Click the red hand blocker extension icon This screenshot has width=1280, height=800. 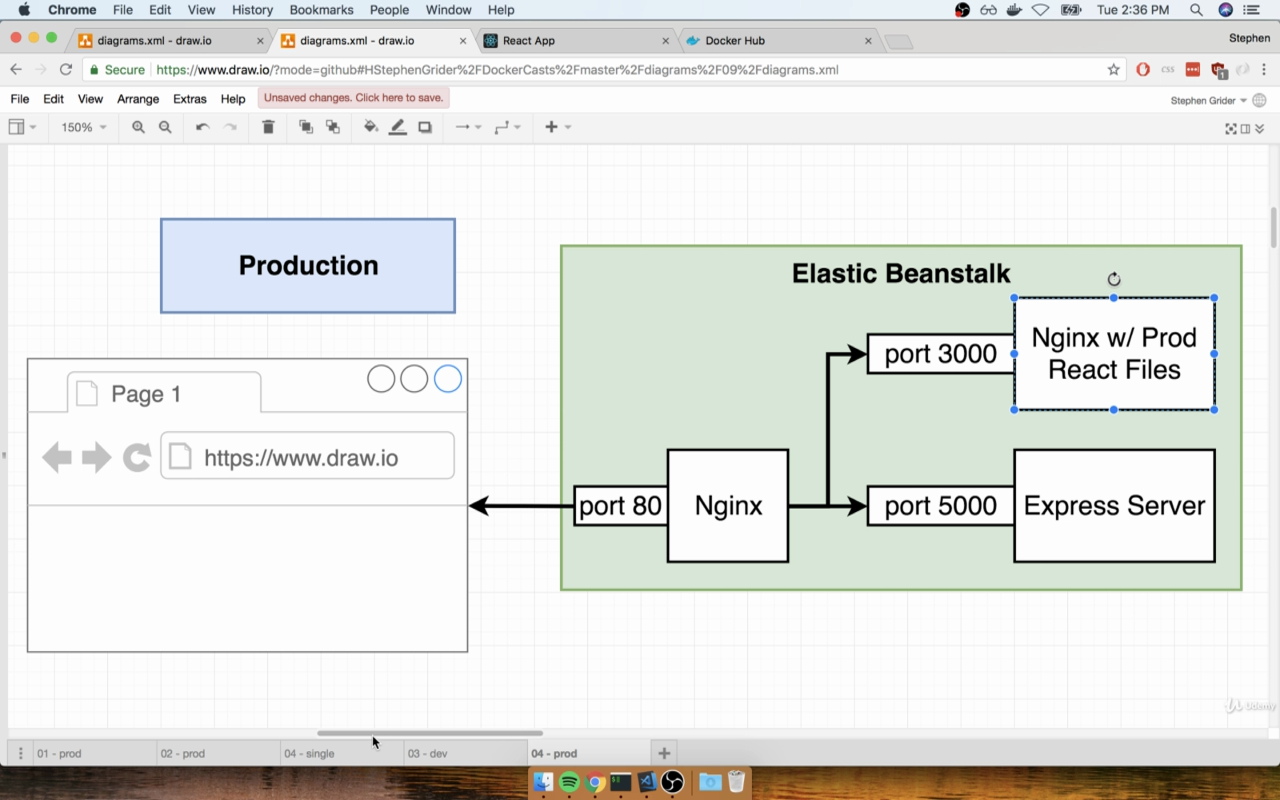1143,70
